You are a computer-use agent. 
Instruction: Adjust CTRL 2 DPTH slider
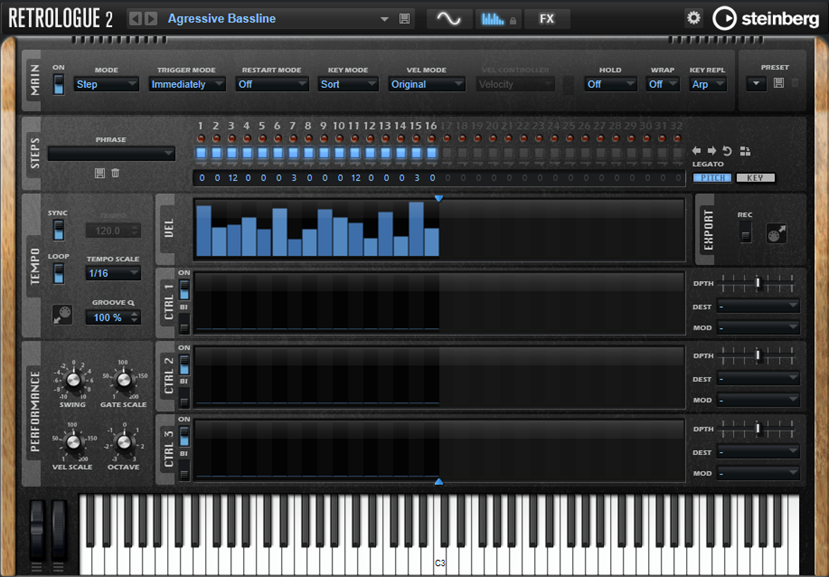(758, 356)
